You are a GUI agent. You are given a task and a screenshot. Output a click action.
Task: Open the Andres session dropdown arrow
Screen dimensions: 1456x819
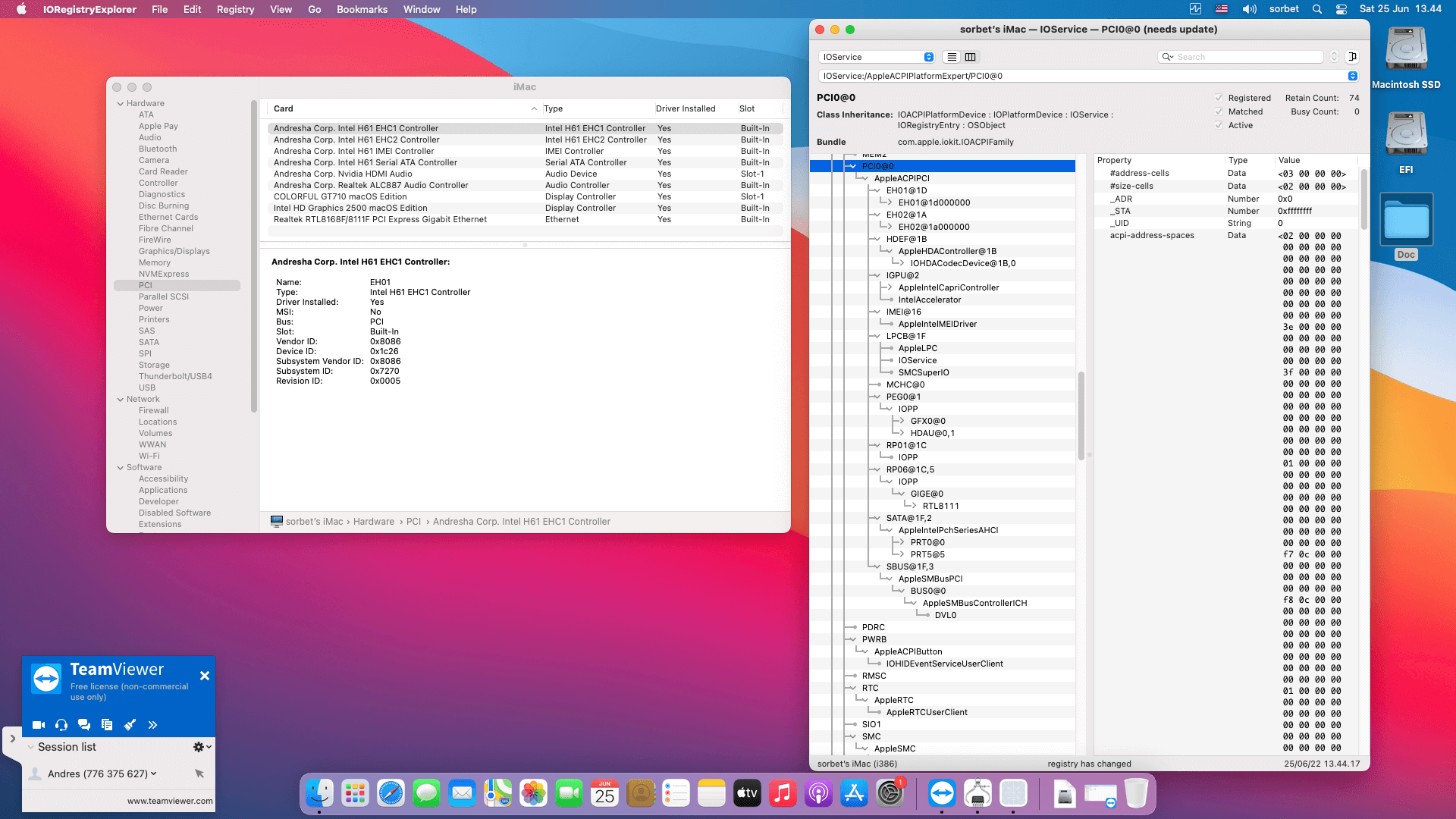tap(154, 773)
